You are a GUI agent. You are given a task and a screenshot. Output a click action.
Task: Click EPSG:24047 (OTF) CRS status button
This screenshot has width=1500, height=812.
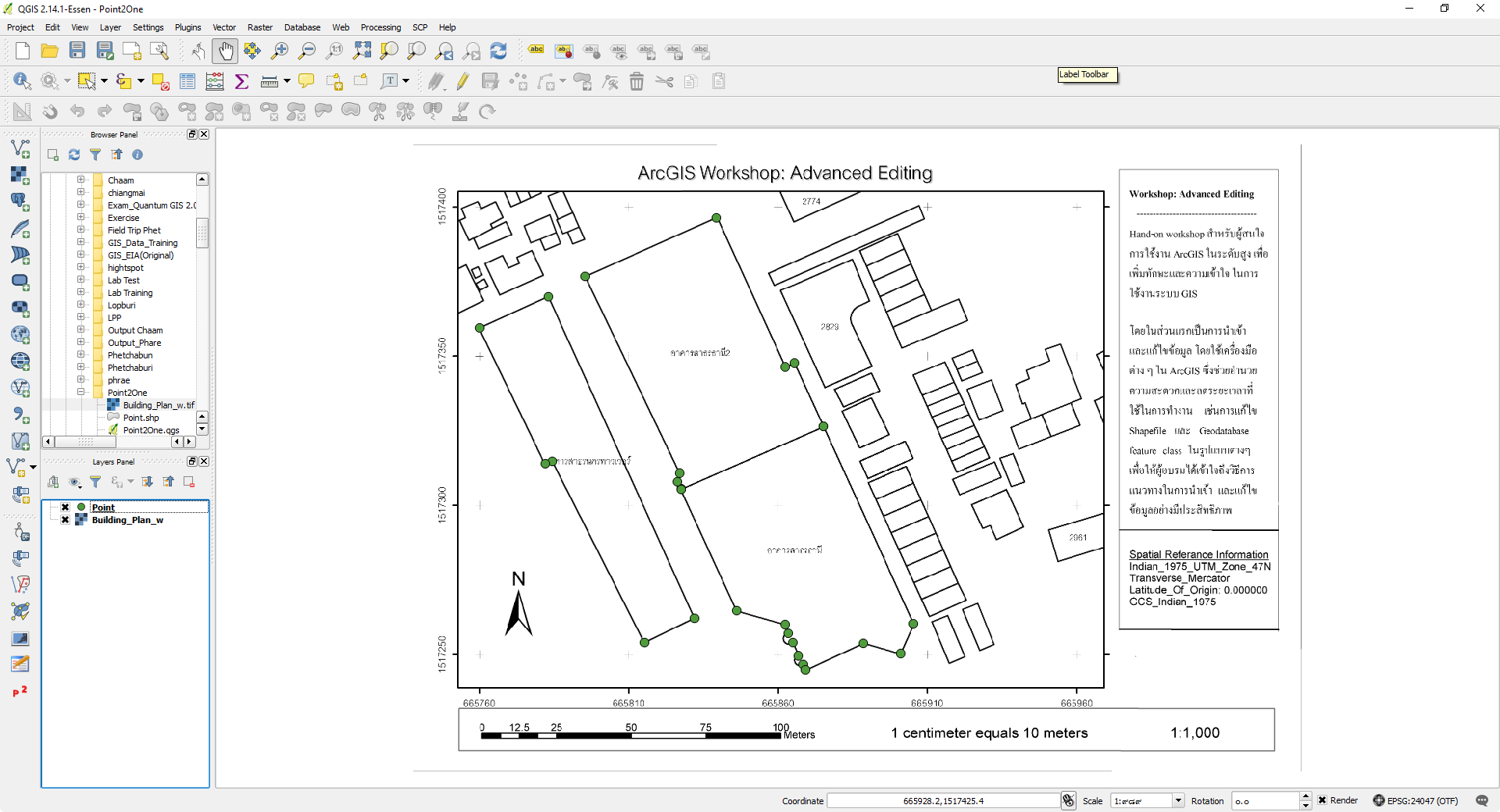1416,800
